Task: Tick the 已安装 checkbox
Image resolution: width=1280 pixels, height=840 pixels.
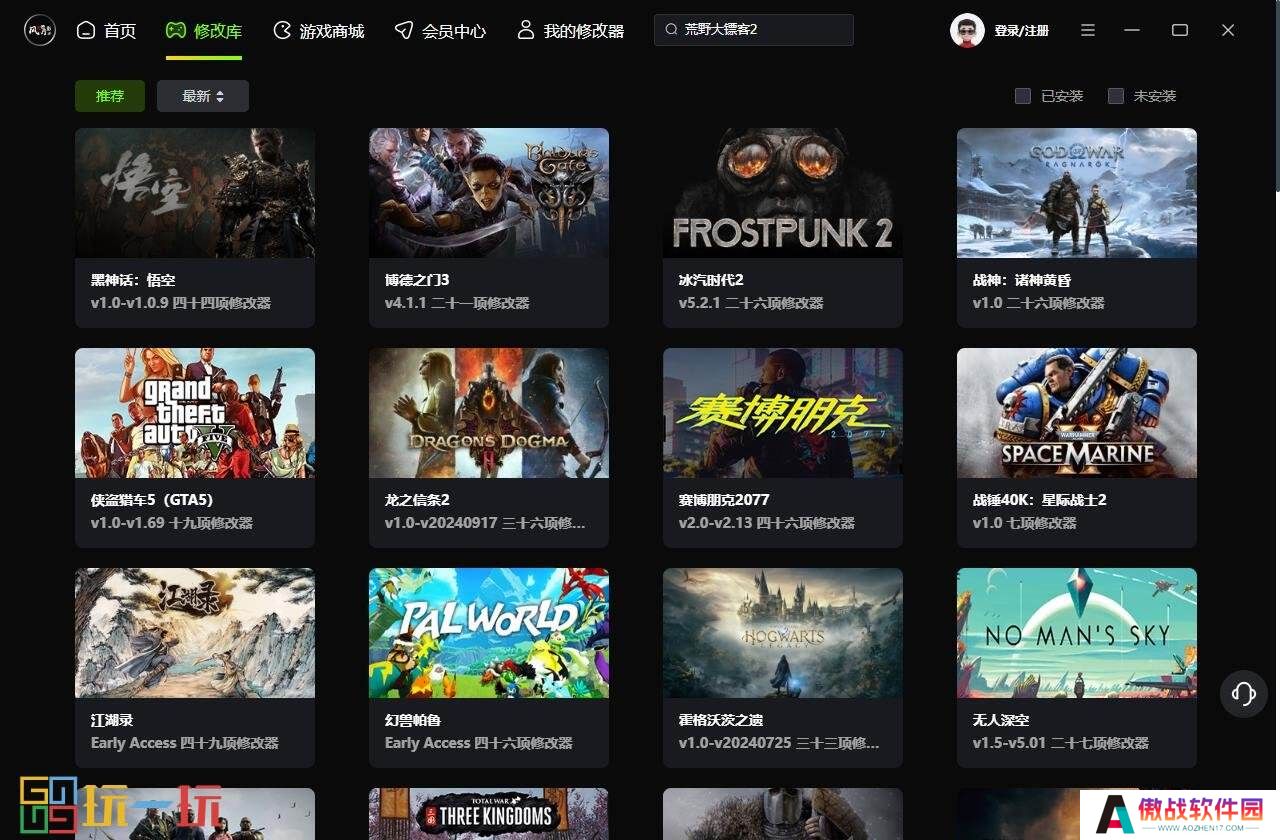Action: [1023, 96]
